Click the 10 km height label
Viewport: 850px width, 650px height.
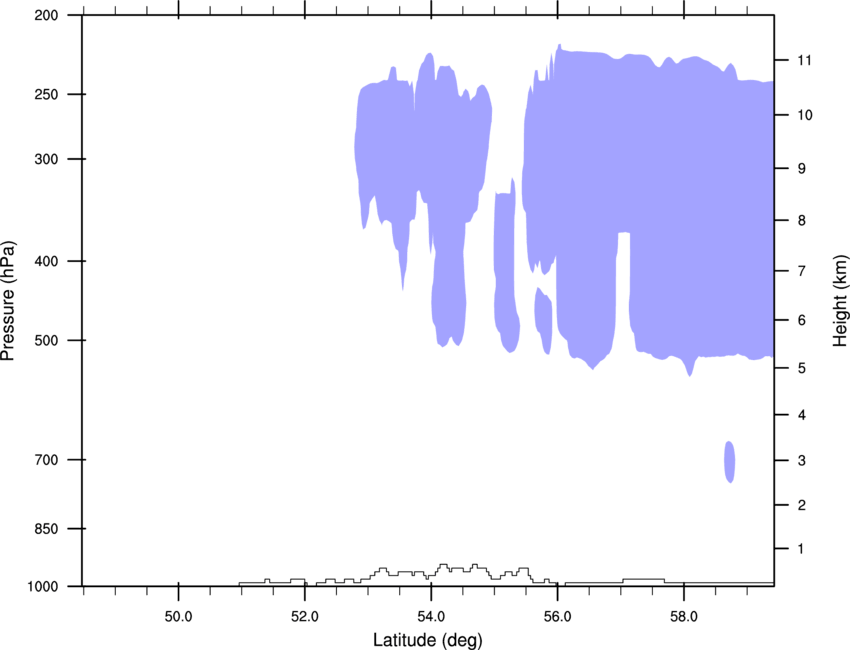click(805, 115)
